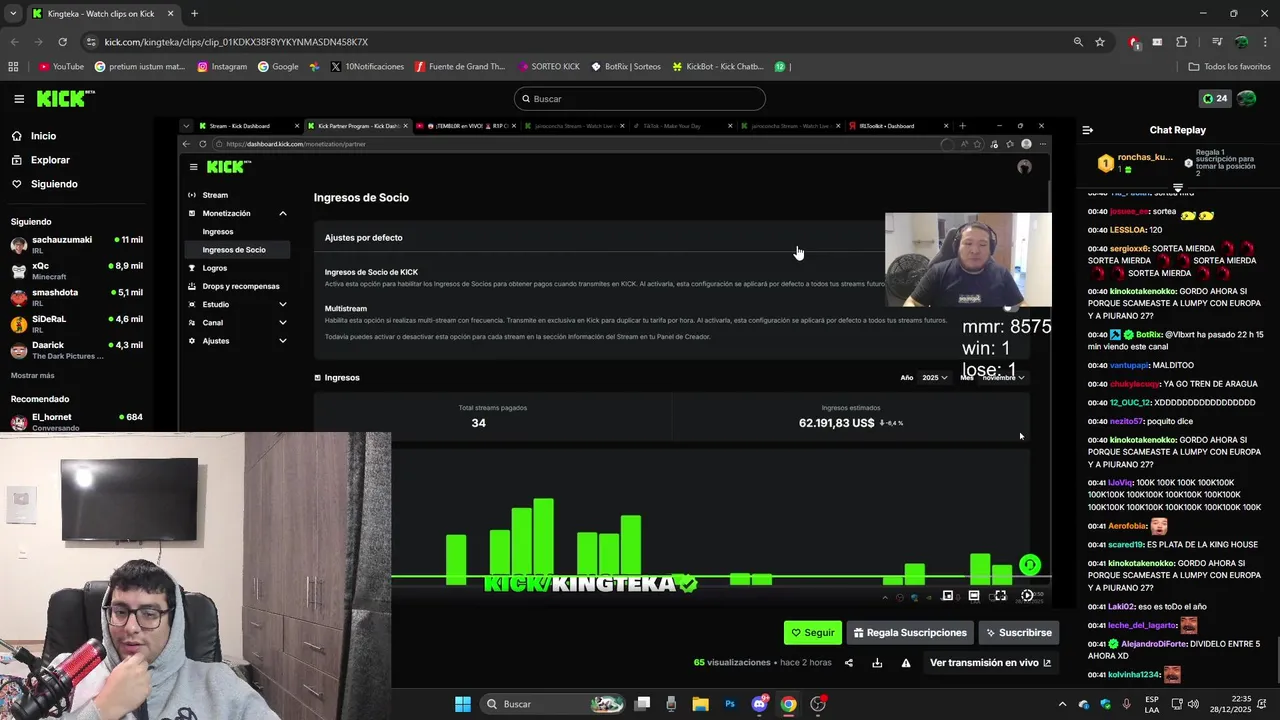Image resolution: width=1280 pixels, height=720 pixels.
Task: Open the smashdota followed channel
Action: click(76, 297)
